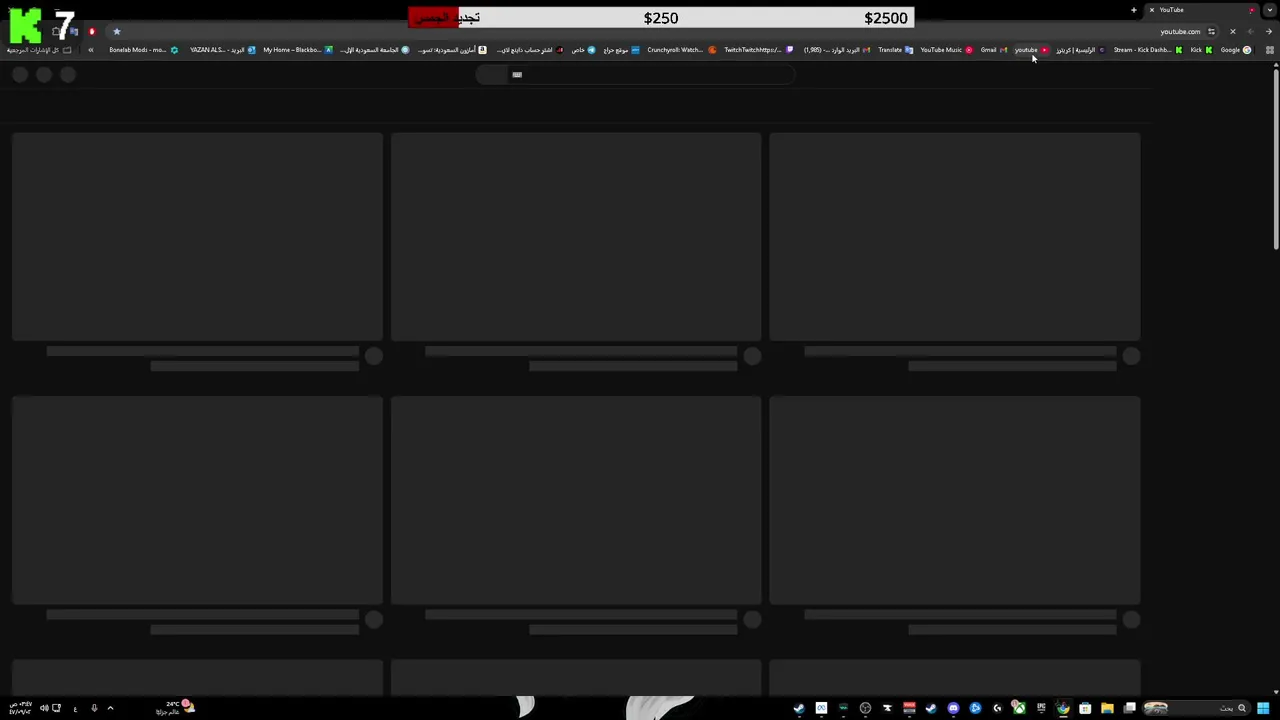
Task: Open the lowercase youtube bookmark
Action: [1031, 50]
